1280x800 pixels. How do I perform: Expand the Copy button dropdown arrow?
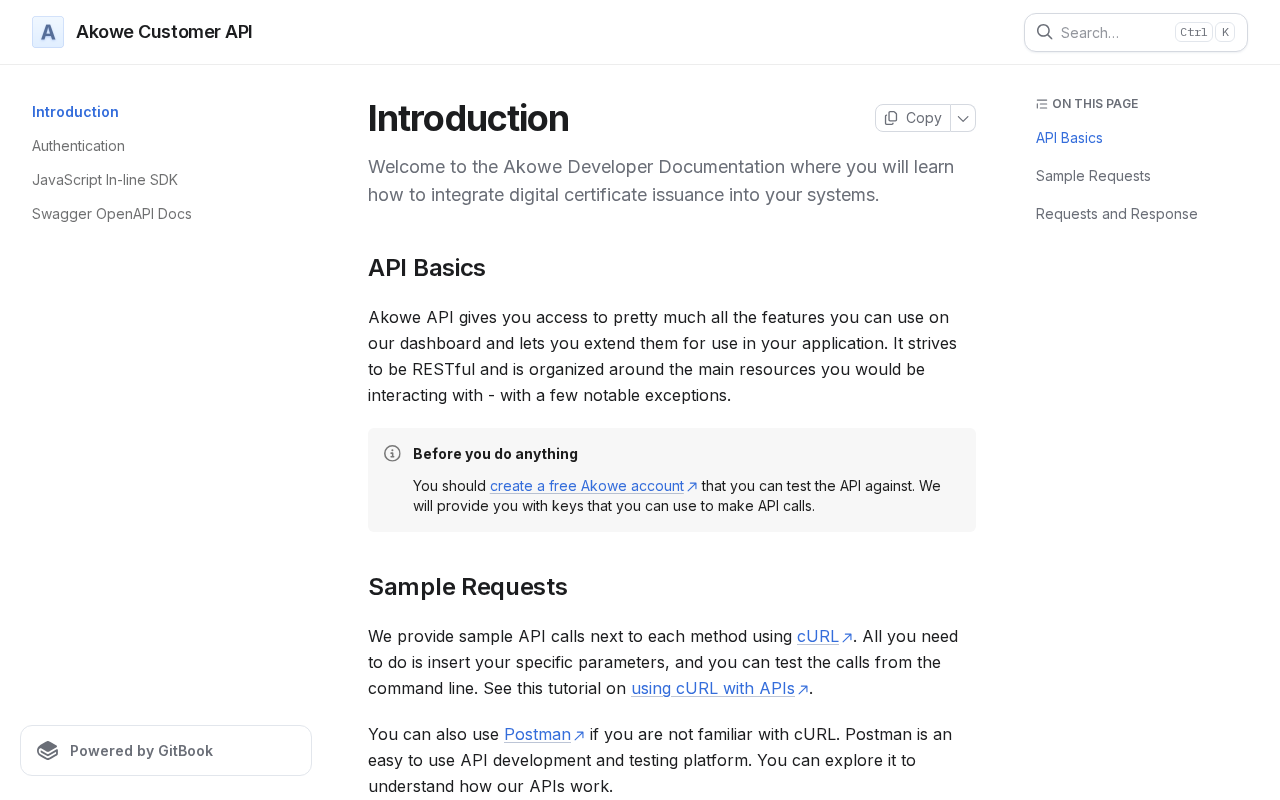[963, 118]
